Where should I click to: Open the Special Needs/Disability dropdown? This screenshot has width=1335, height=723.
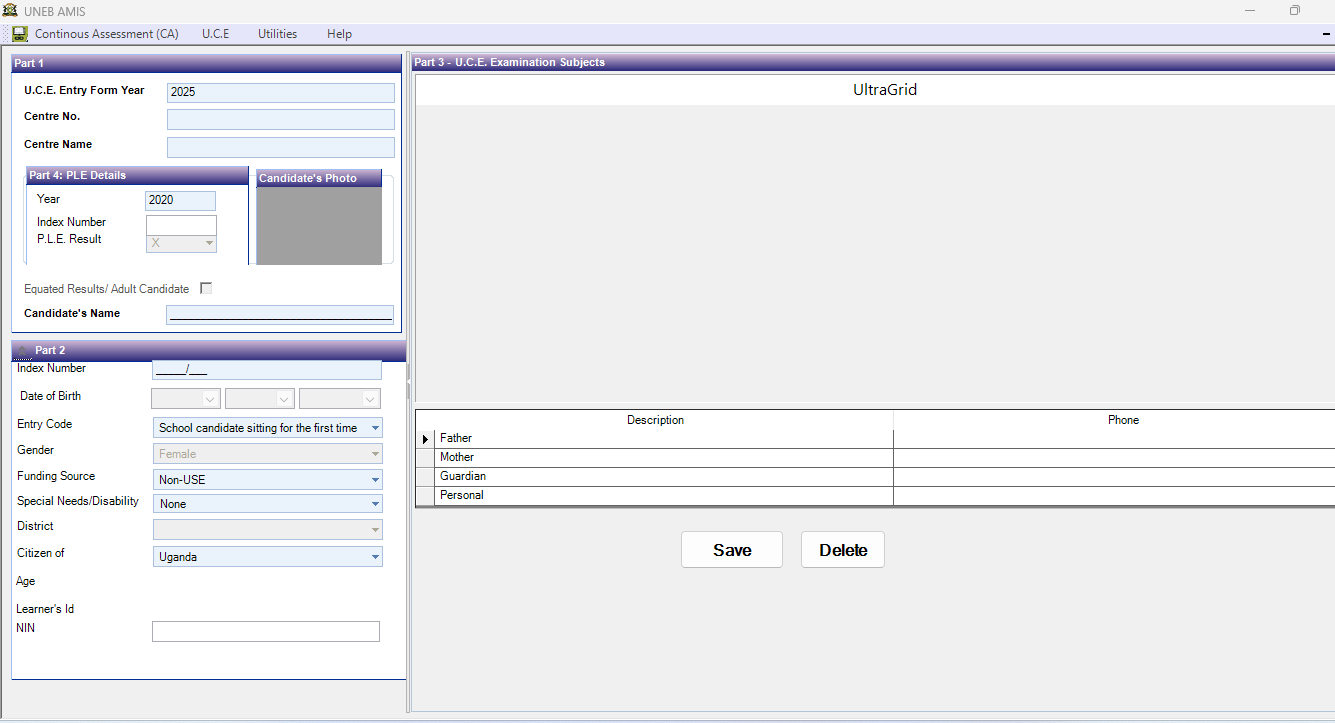(x=375, y=504)
